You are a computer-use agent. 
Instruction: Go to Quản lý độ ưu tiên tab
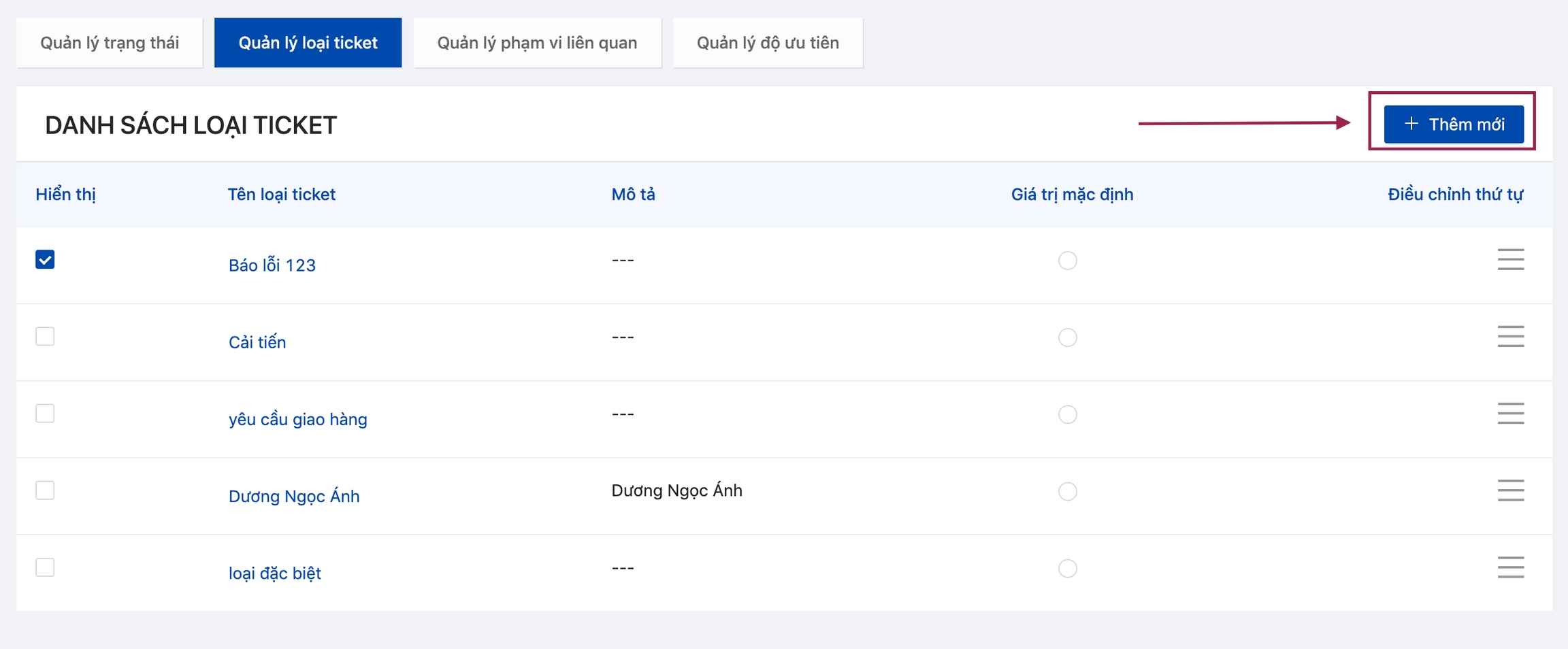[768, 43]
